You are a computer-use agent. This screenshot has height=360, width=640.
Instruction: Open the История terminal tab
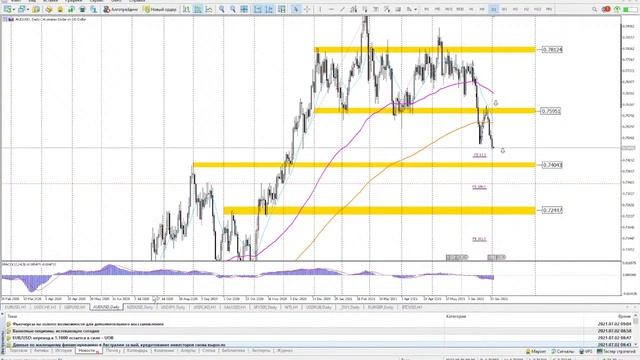coord(63,351)
